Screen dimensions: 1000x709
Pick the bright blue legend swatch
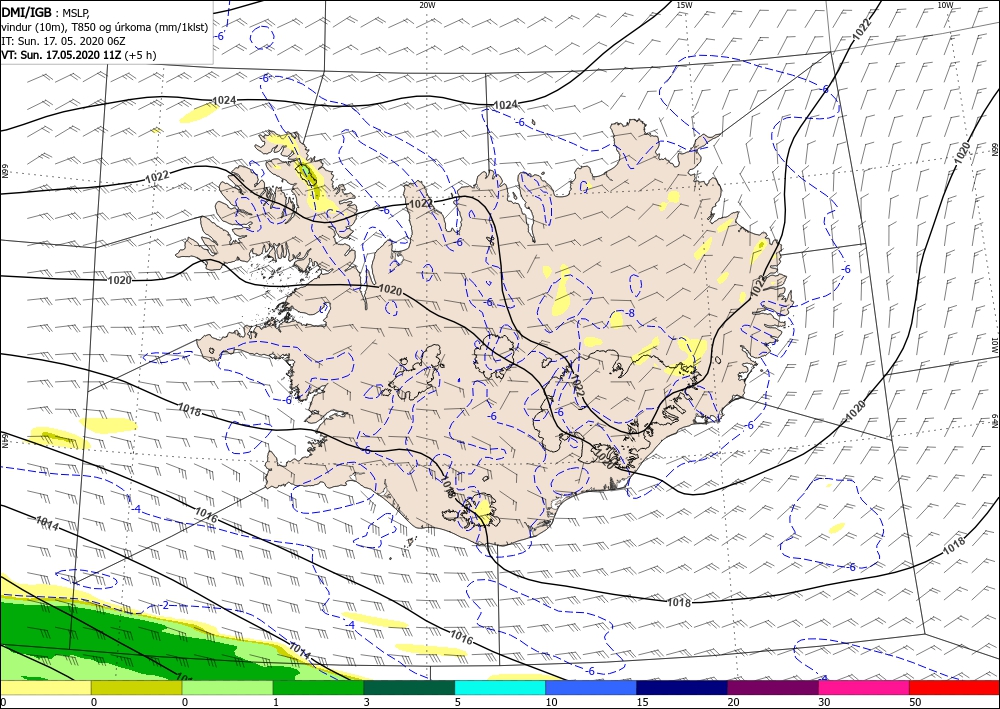tap(591, 687)
